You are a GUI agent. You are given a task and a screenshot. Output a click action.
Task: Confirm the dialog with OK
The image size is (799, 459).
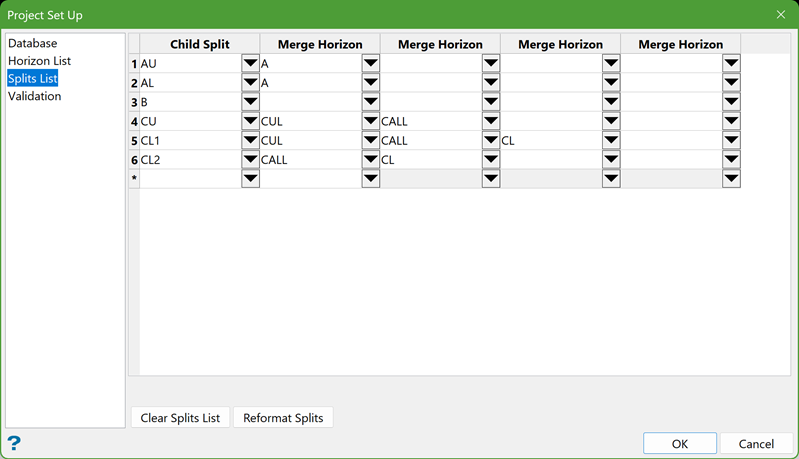pyautogui.click(x=680, y=443)
